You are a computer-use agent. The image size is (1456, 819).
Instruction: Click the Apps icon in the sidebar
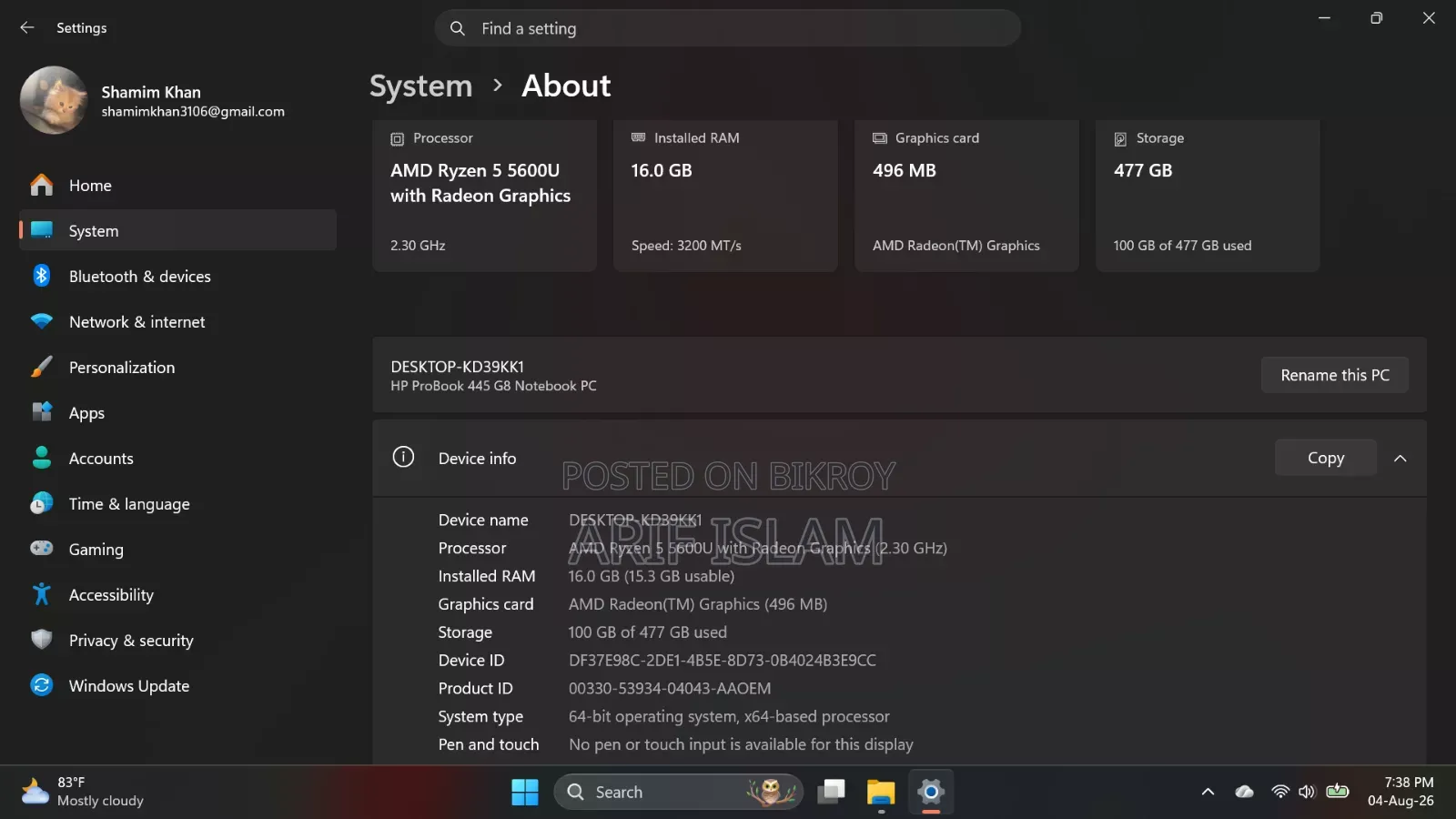42,412
